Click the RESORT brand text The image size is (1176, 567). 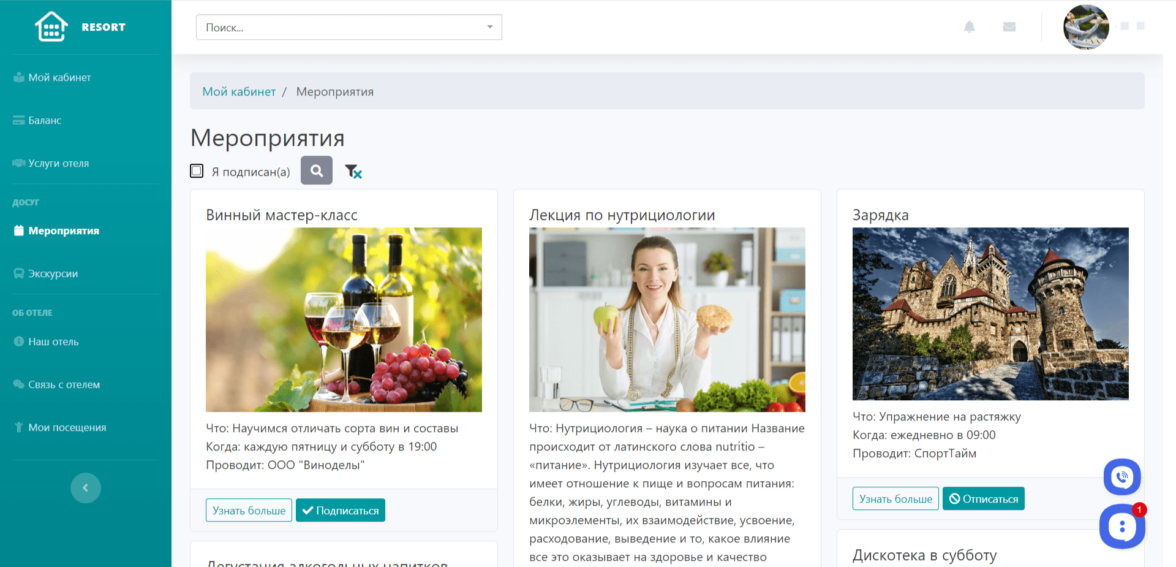click(x=104, y=28)
